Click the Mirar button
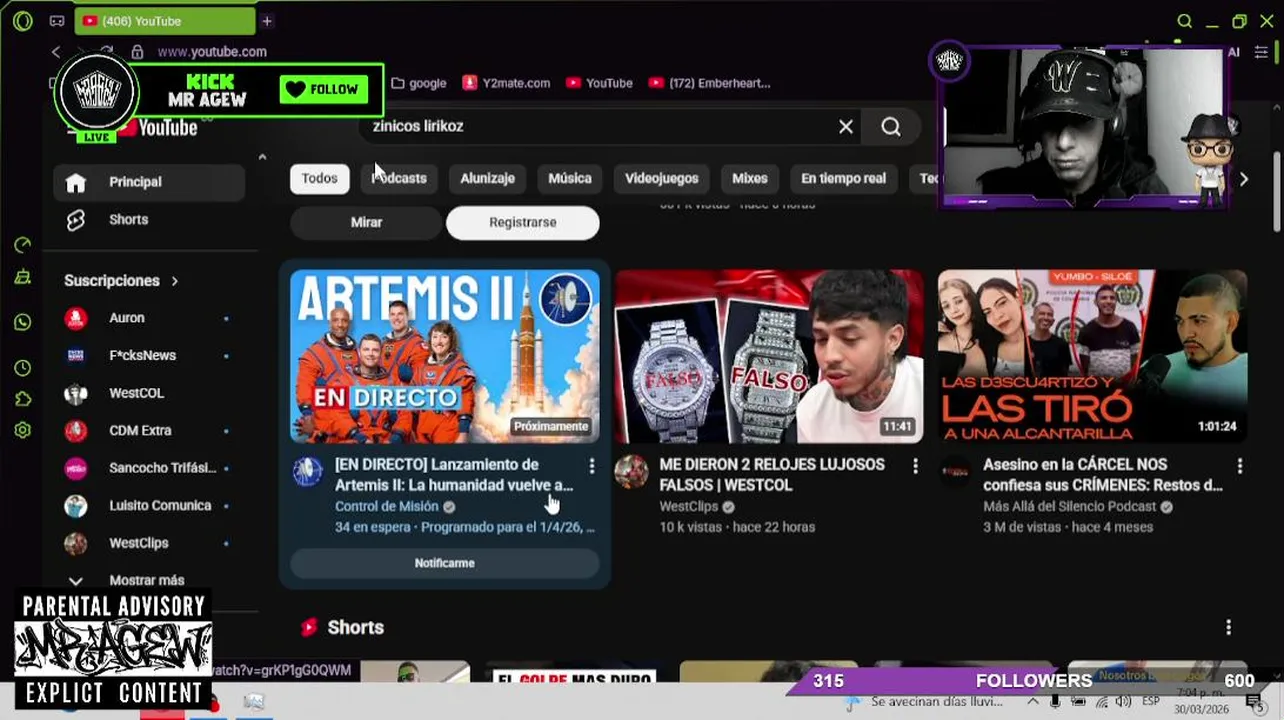The image size is (1284, 720). (x=366, y=222)
